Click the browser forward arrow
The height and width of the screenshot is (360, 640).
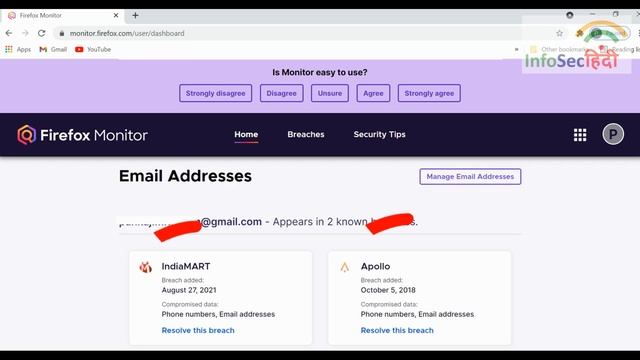coord(25,33)
